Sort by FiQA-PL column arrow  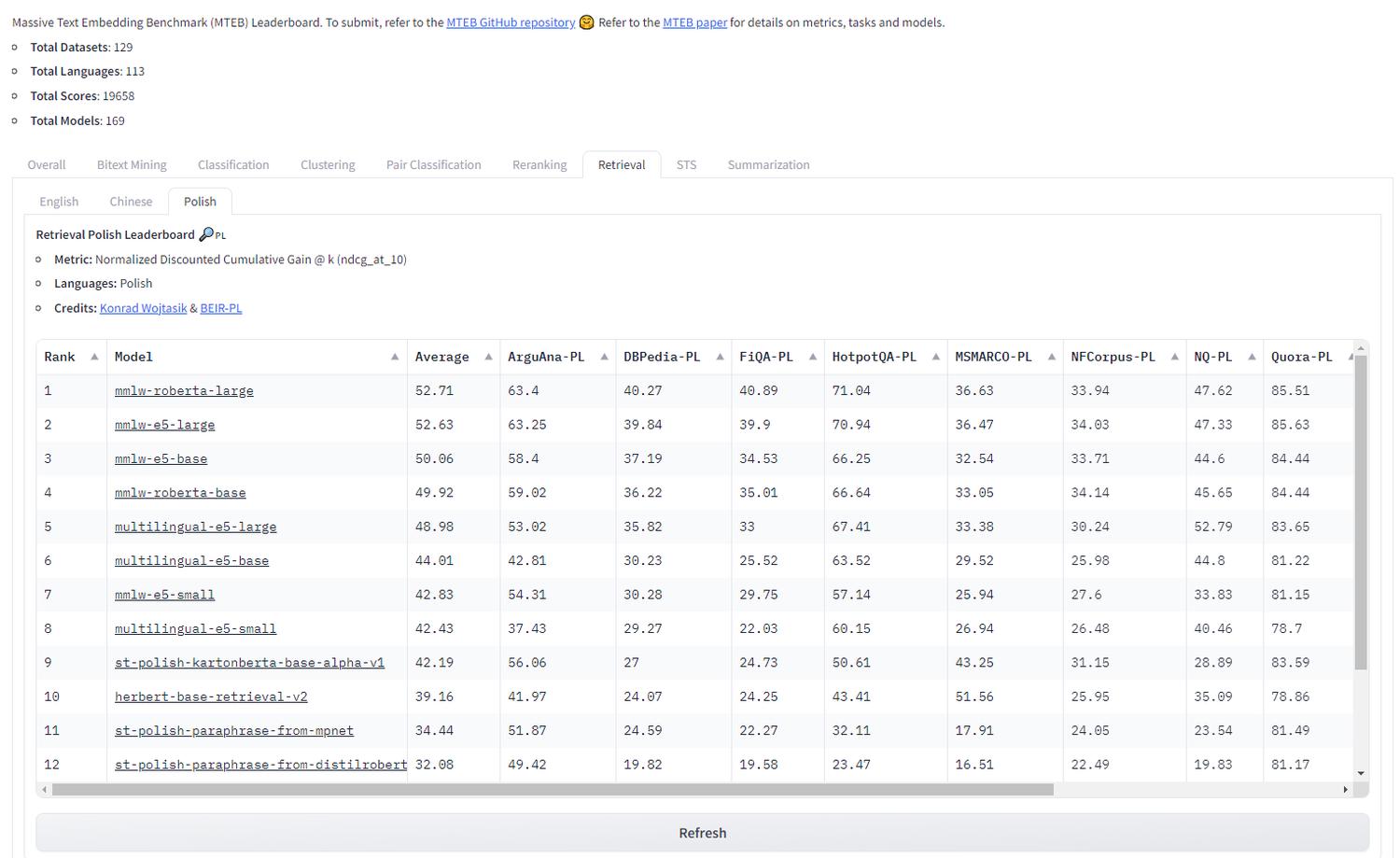pos(813,357)
